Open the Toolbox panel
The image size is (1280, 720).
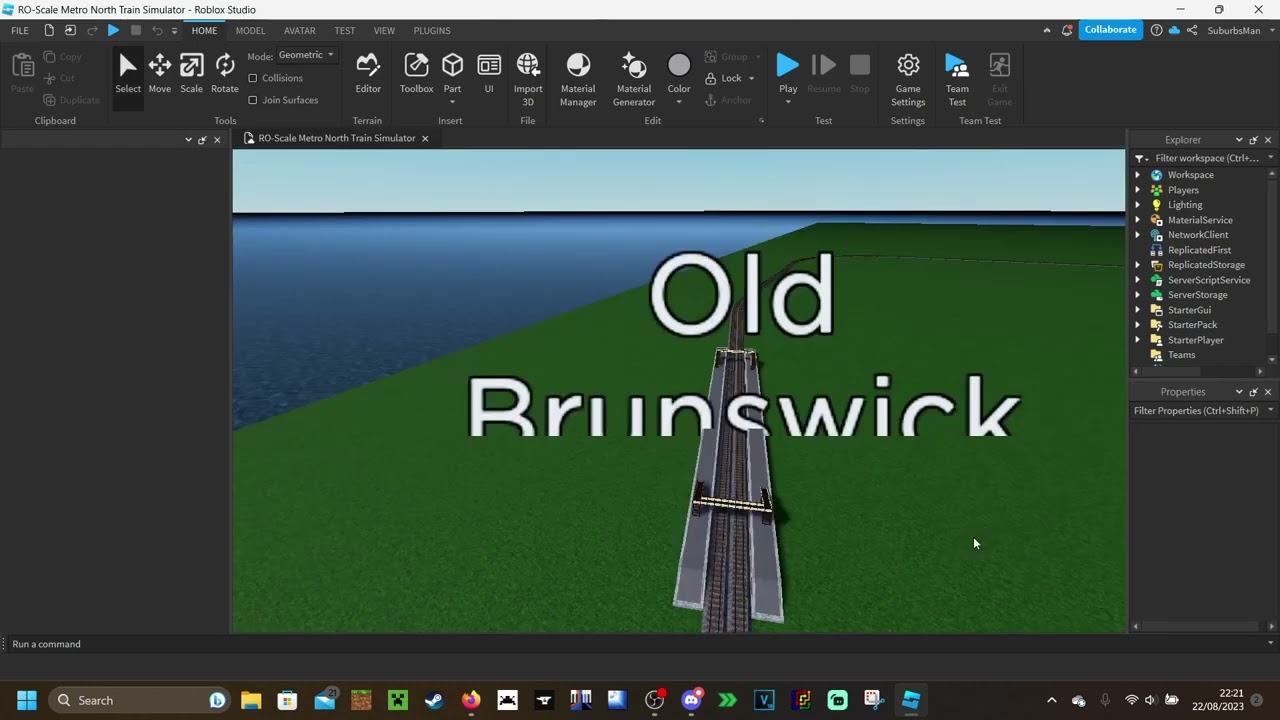click(416, 75)
